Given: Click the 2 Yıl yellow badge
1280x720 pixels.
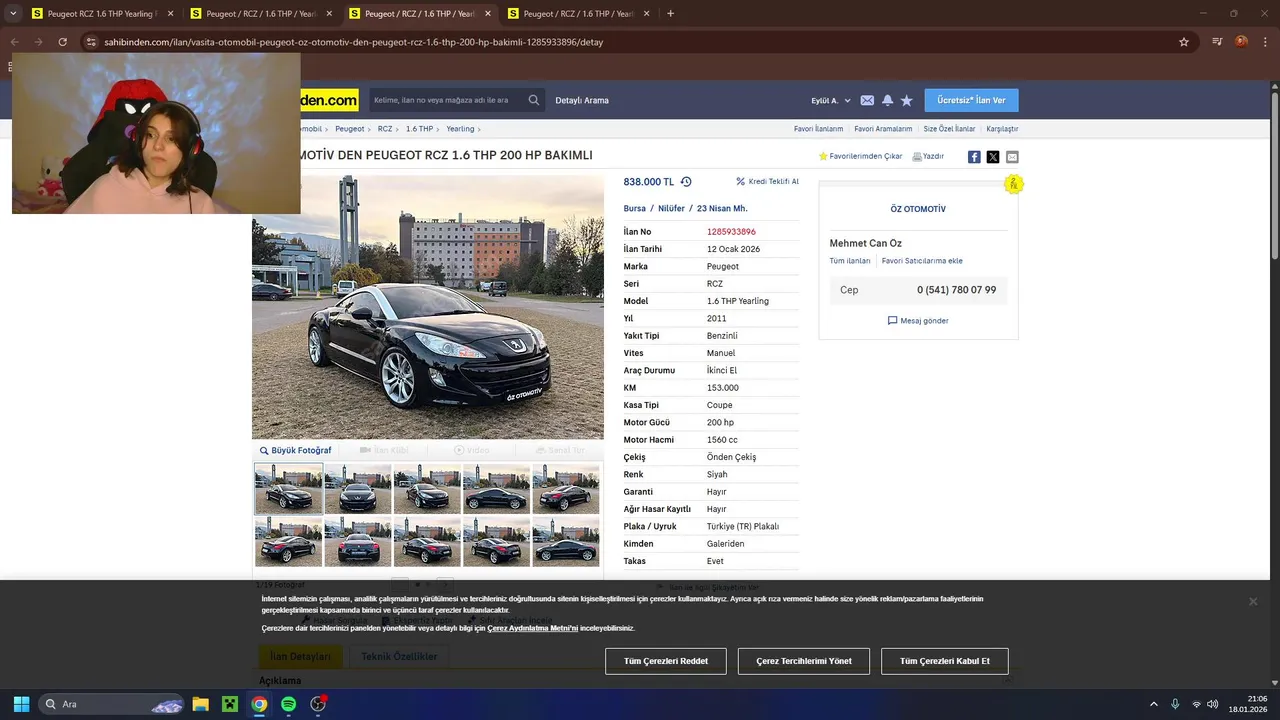Looking at the screenshot, I should click(1013, 184).
